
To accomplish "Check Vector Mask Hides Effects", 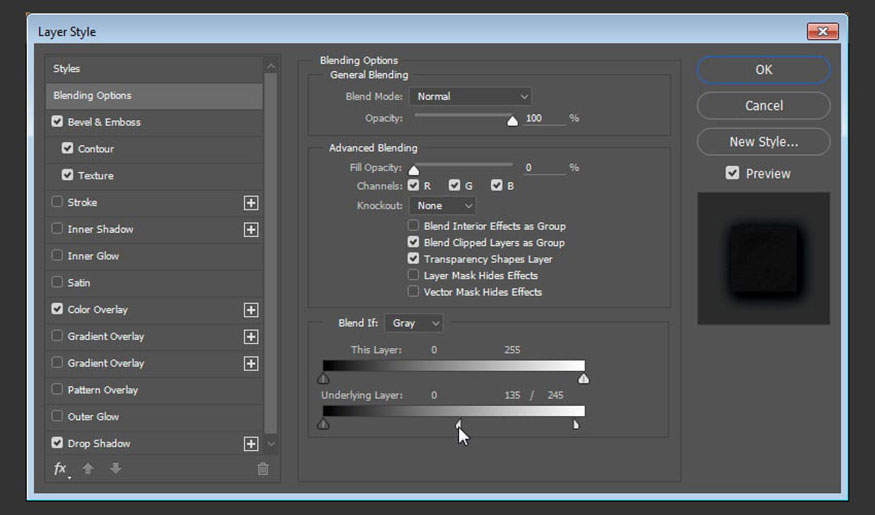I will (413, 291).
